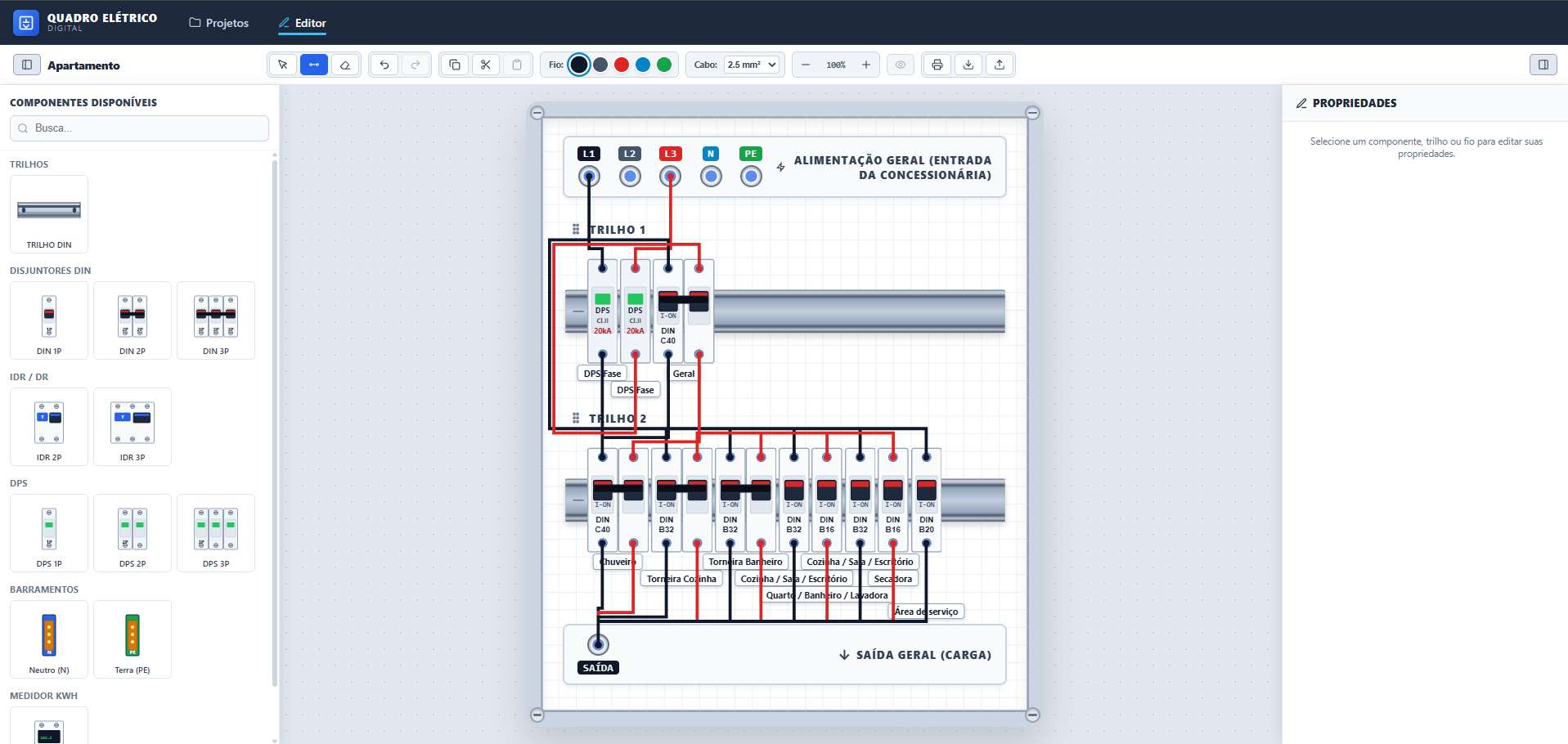
Task: Download the project file
Action: point(968,65)
